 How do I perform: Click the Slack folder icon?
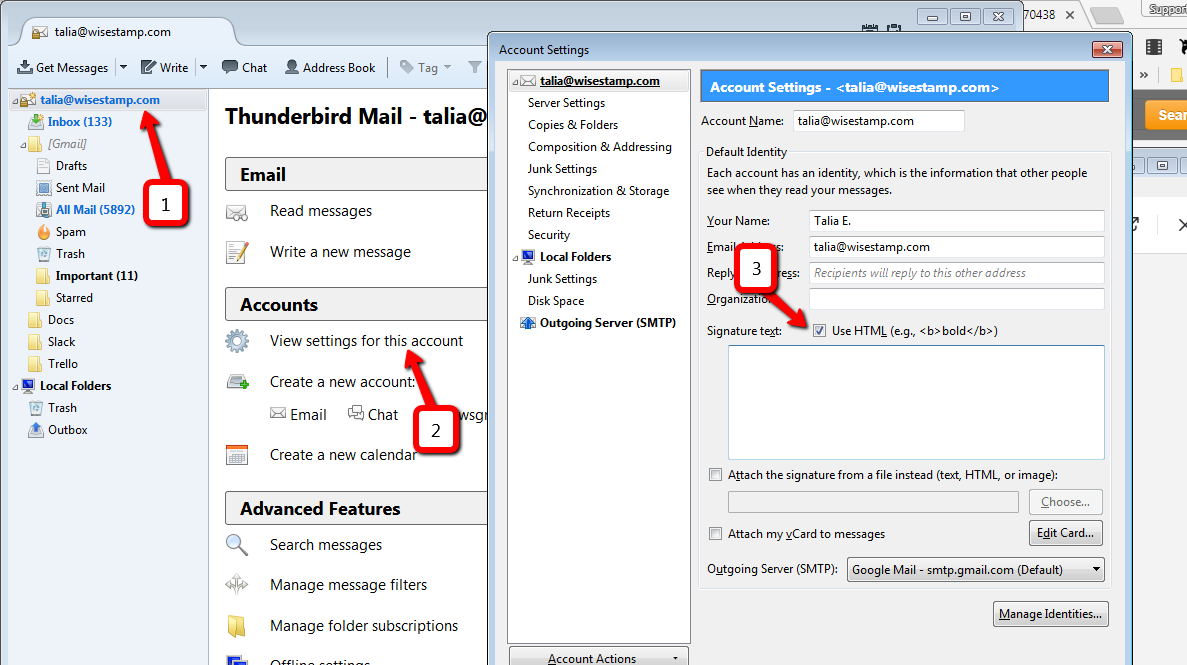click(x=35, y=342)
